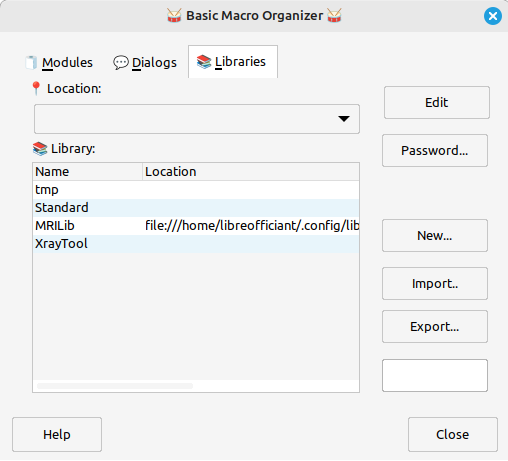Click the Export... button
The height and width of the screenshot is (461, 508).
[435, 327]
